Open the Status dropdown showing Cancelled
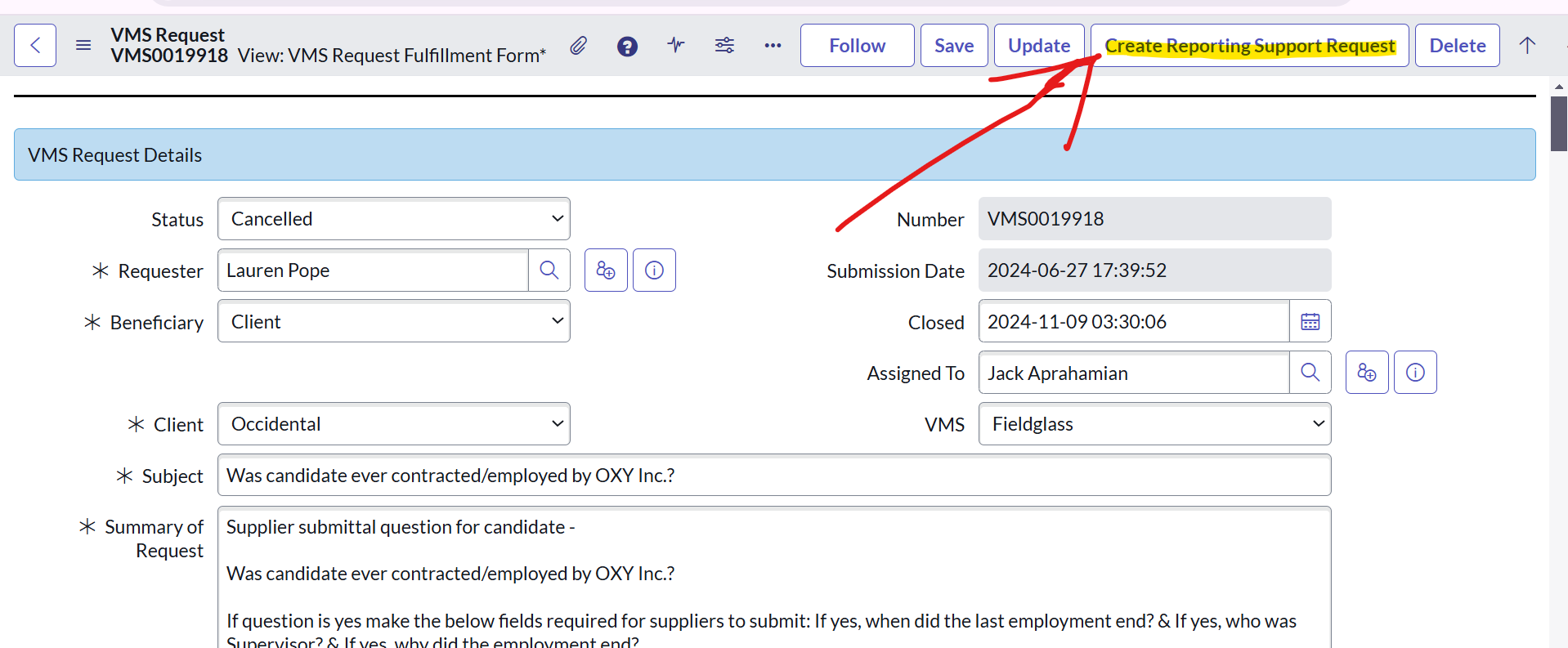This screenshot has width=1568, height=648. tap(394, 219)
